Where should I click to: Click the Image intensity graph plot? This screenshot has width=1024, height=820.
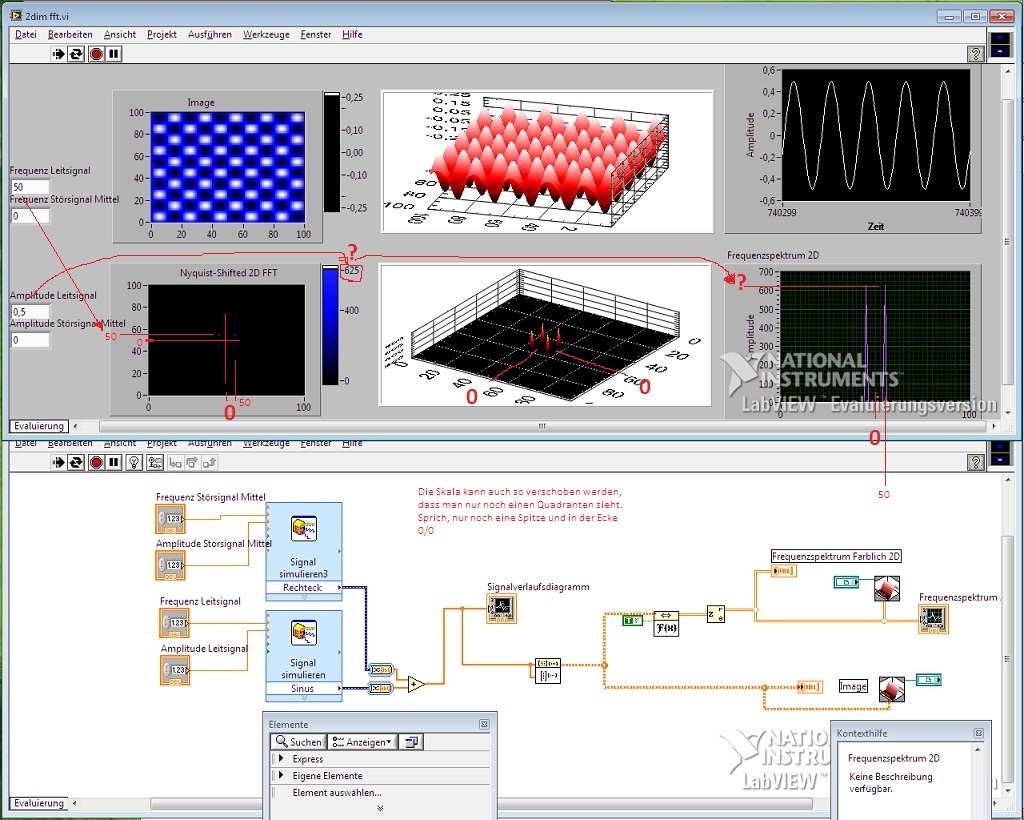[228, 167]
